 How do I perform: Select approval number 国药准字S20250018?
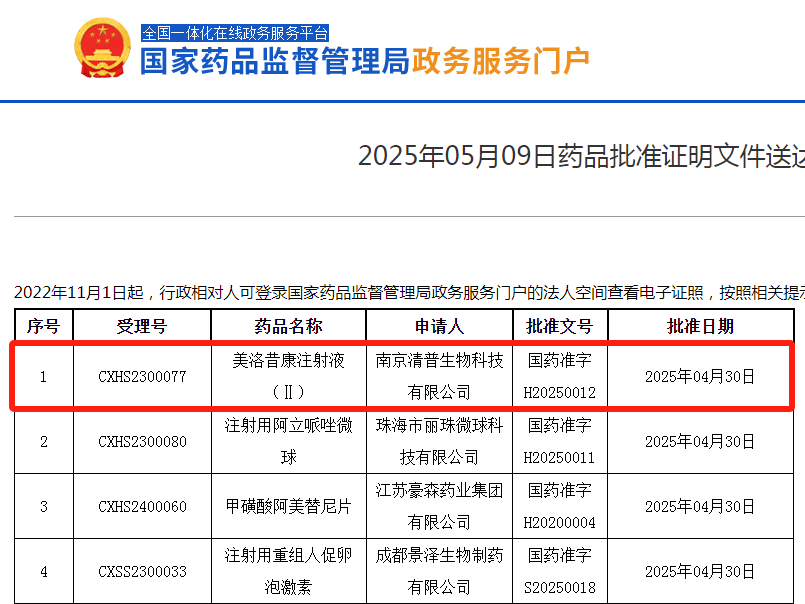click(x=560, y=572)
